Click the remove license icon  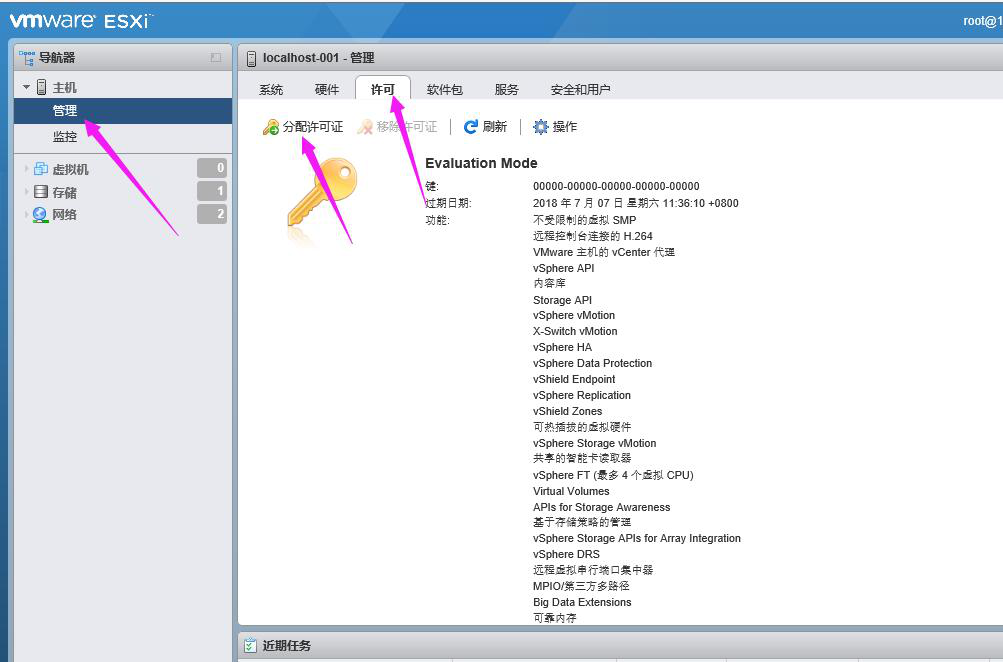pos(365,127)
